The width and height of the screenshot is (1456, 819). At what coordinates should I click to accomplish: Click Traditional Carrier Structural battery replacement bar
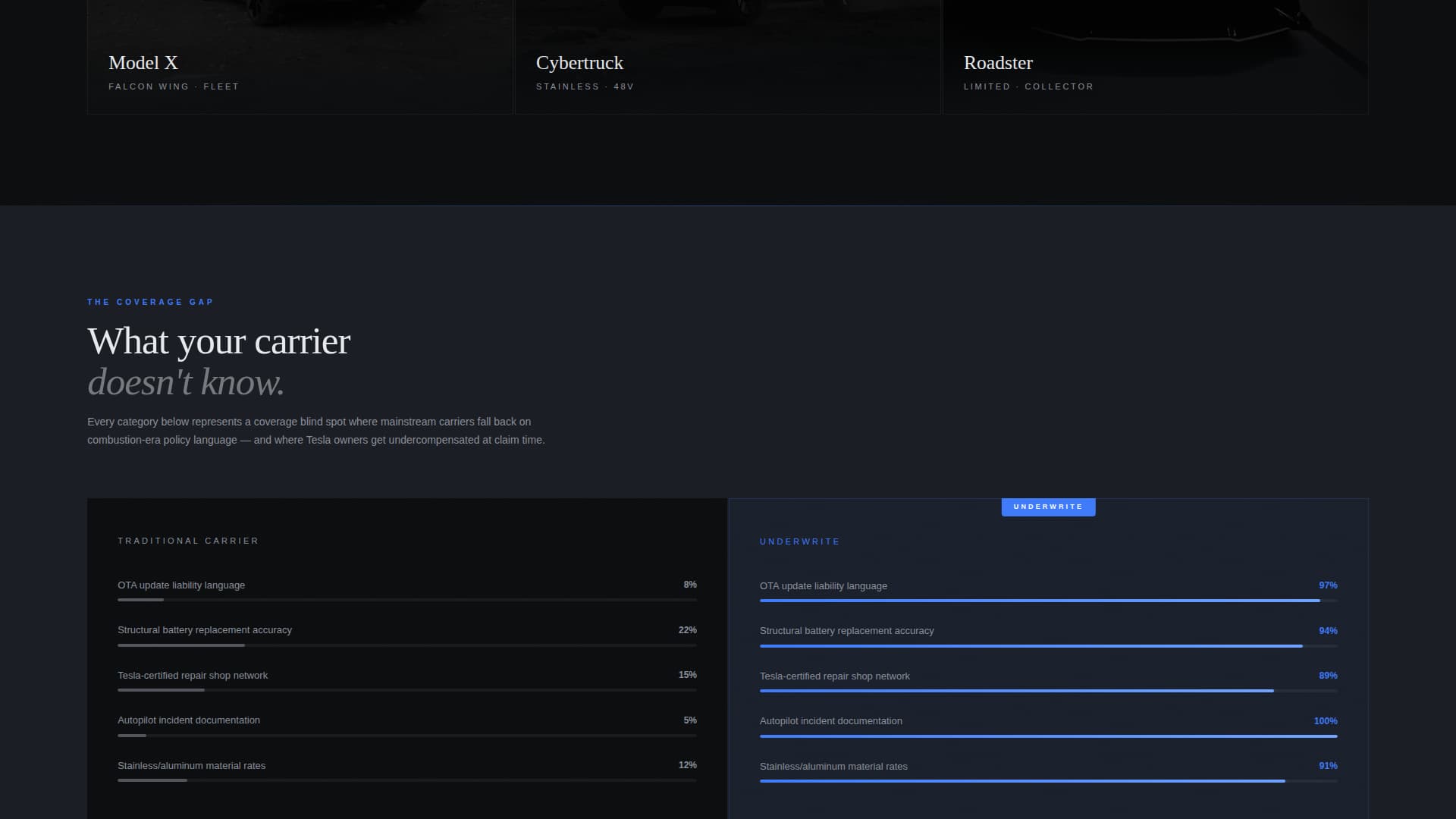(x=407, y=645)
